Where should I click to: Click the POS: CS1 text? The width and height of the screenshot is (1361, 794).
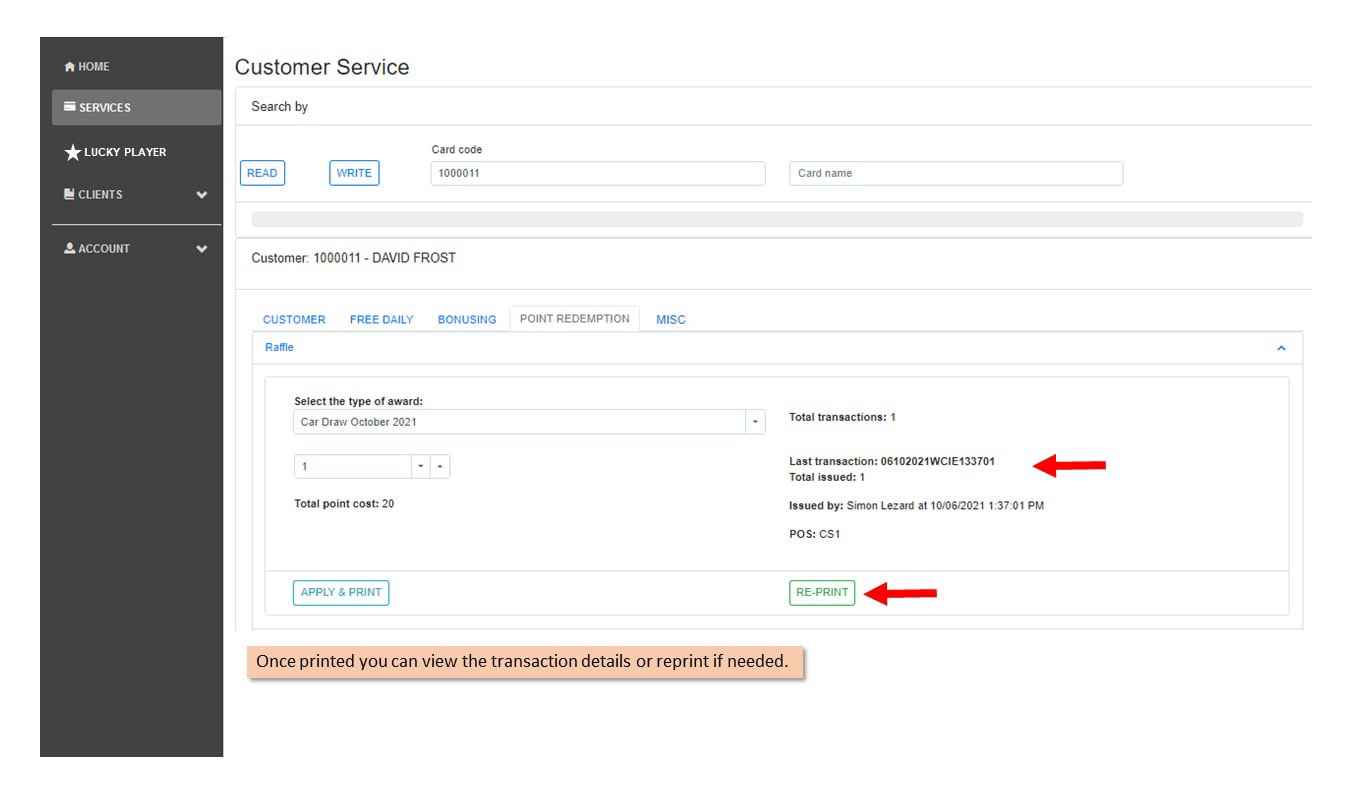(x=815, y=534)
